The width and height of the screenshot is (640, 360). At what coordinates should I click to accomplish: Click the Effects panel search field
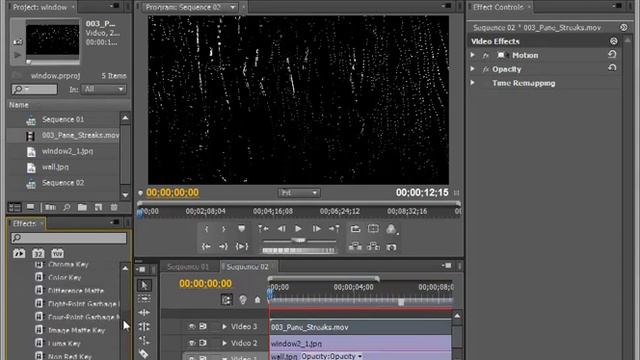69,238
